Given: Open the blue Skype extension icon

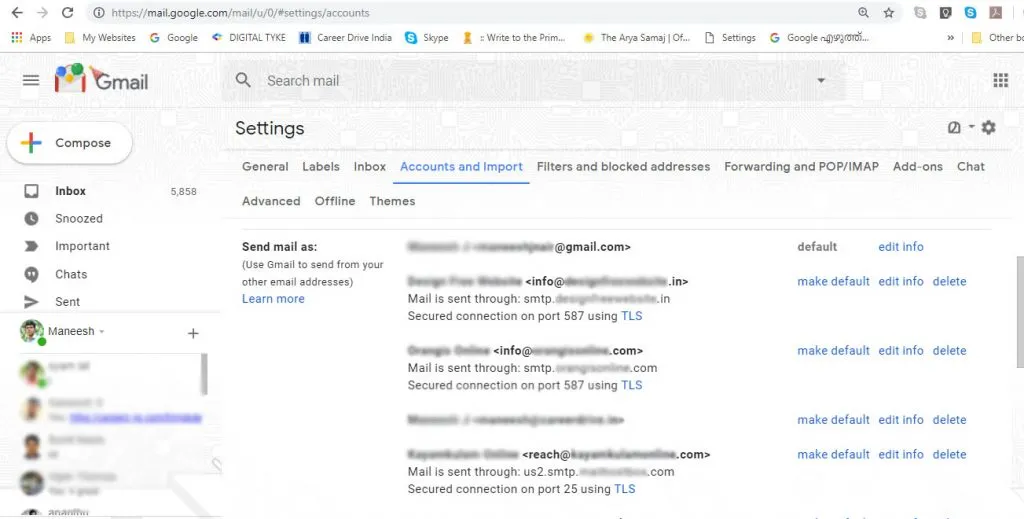Looking at the screenshot, I should [970, 12].
